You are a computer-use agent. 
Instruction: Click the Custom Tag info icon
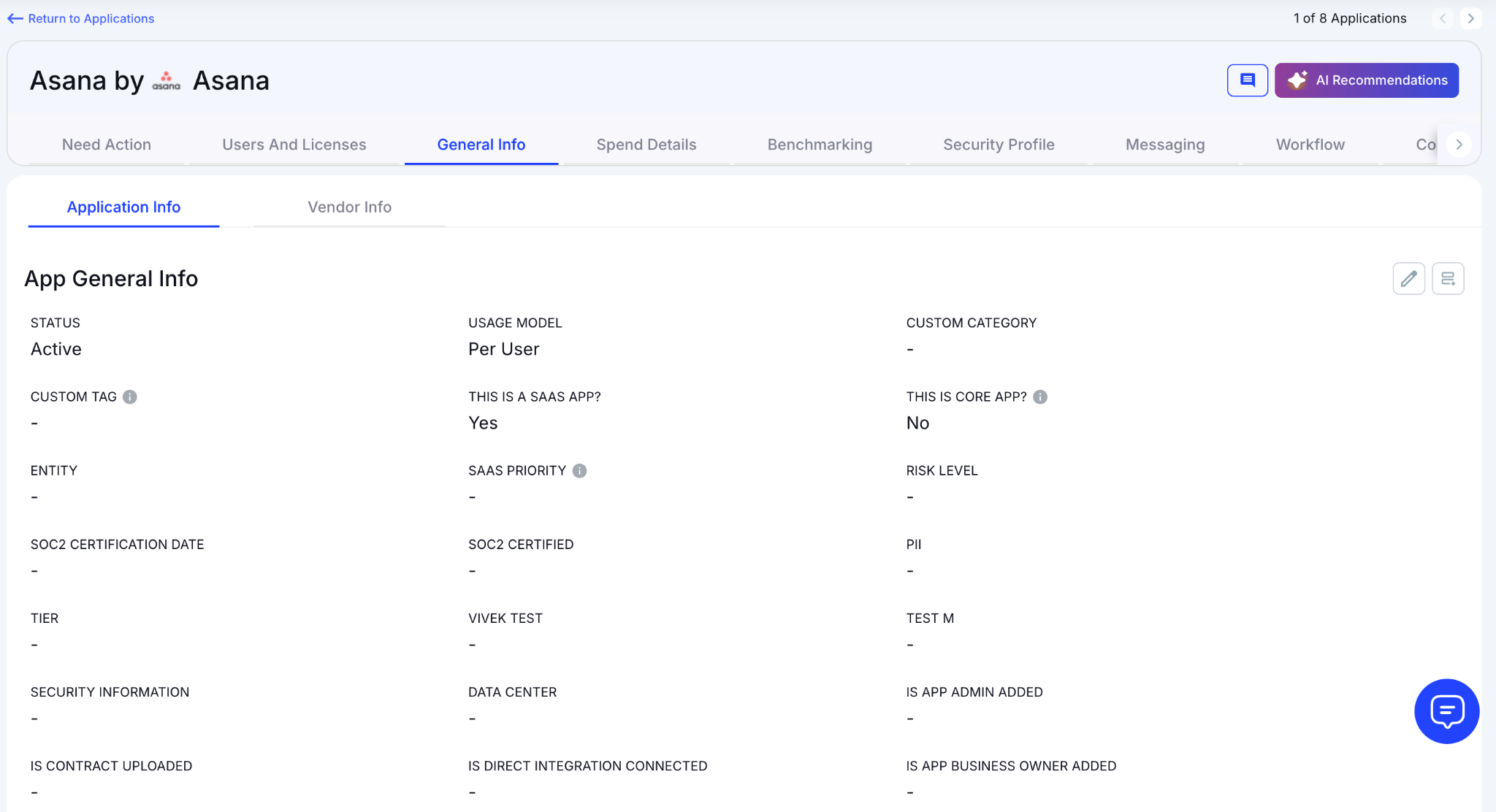click(130, 397)
